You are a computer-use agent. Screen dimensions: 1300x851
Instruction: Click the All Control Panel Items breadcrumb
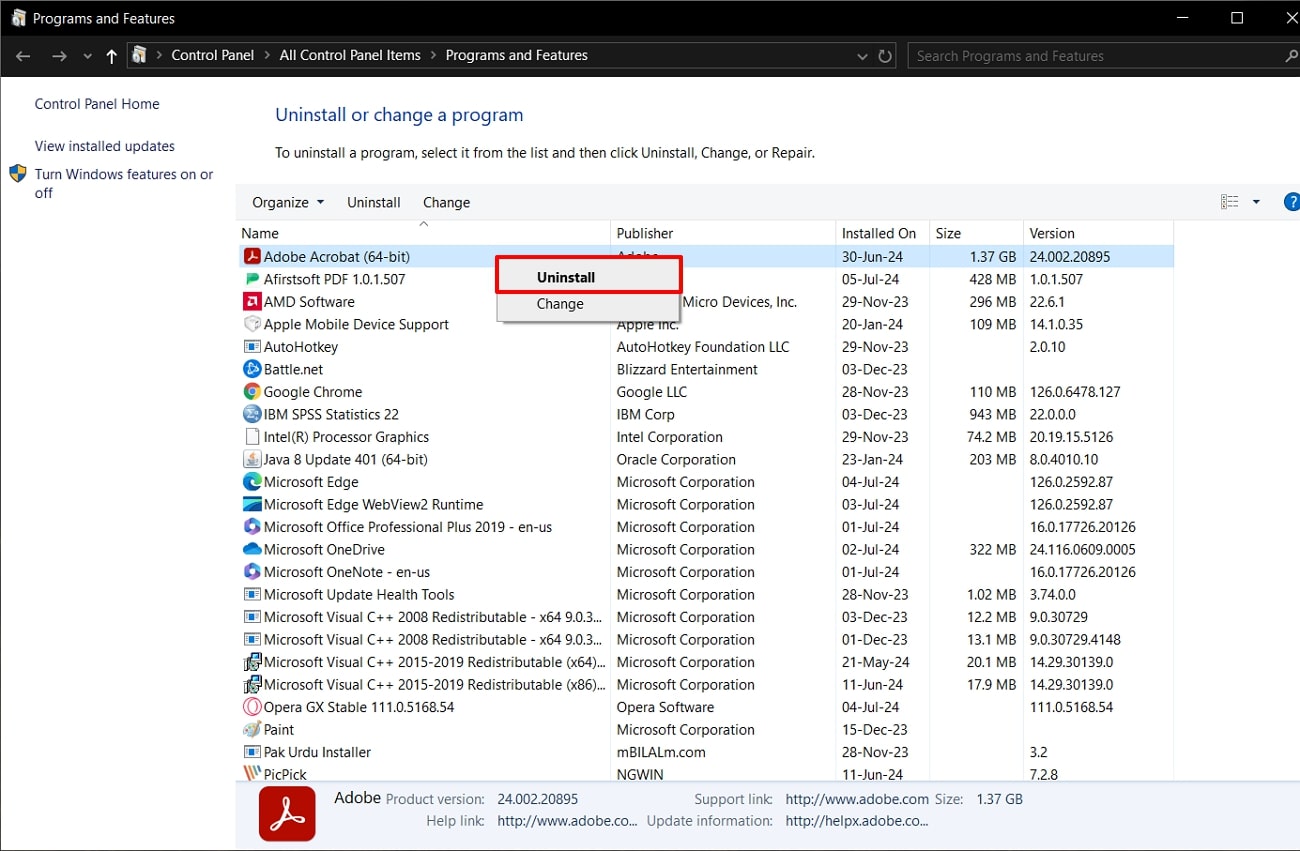[350, 56]
